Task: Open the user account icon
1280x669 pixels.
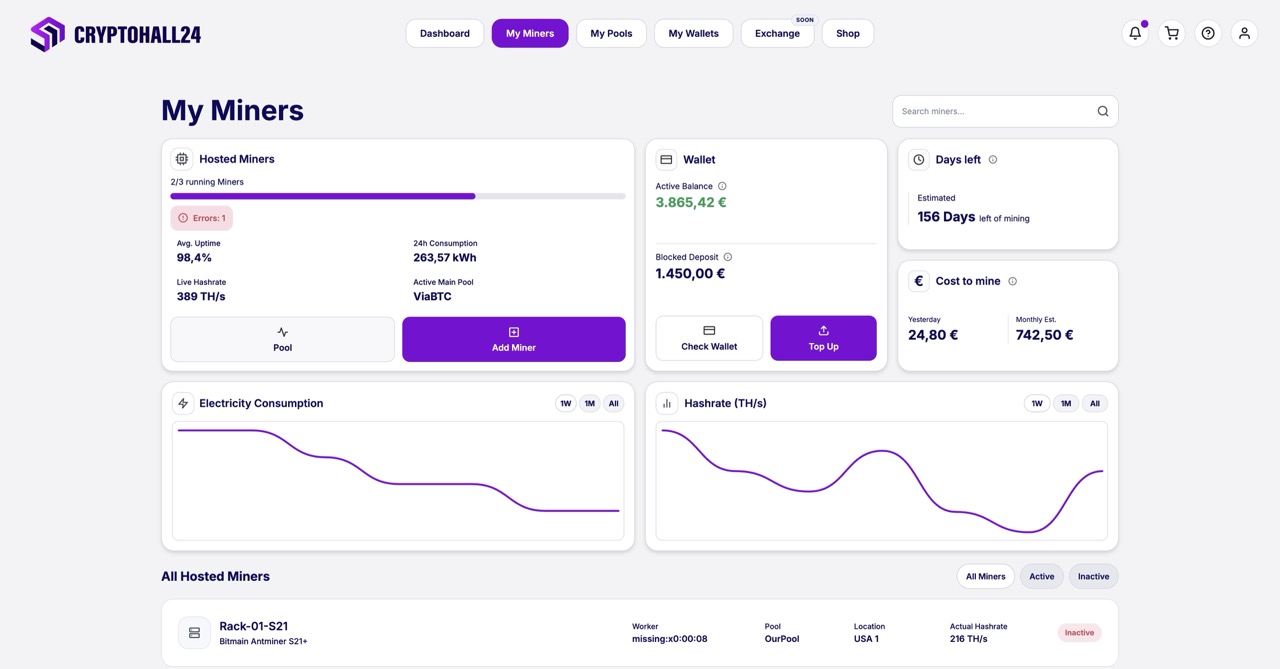Action: (1244, 33)
